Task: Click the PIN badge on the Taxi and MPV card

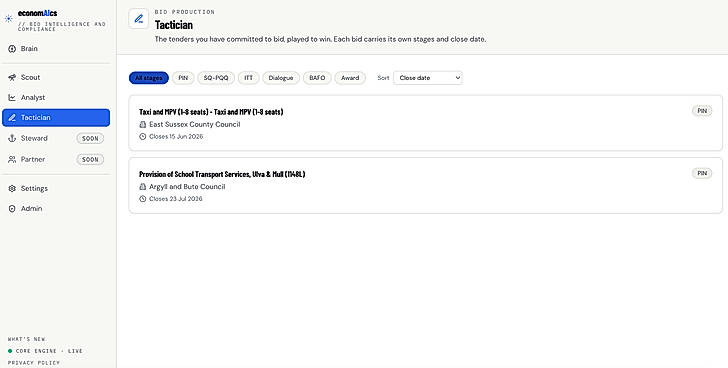Action: click(x=702, y=111)
